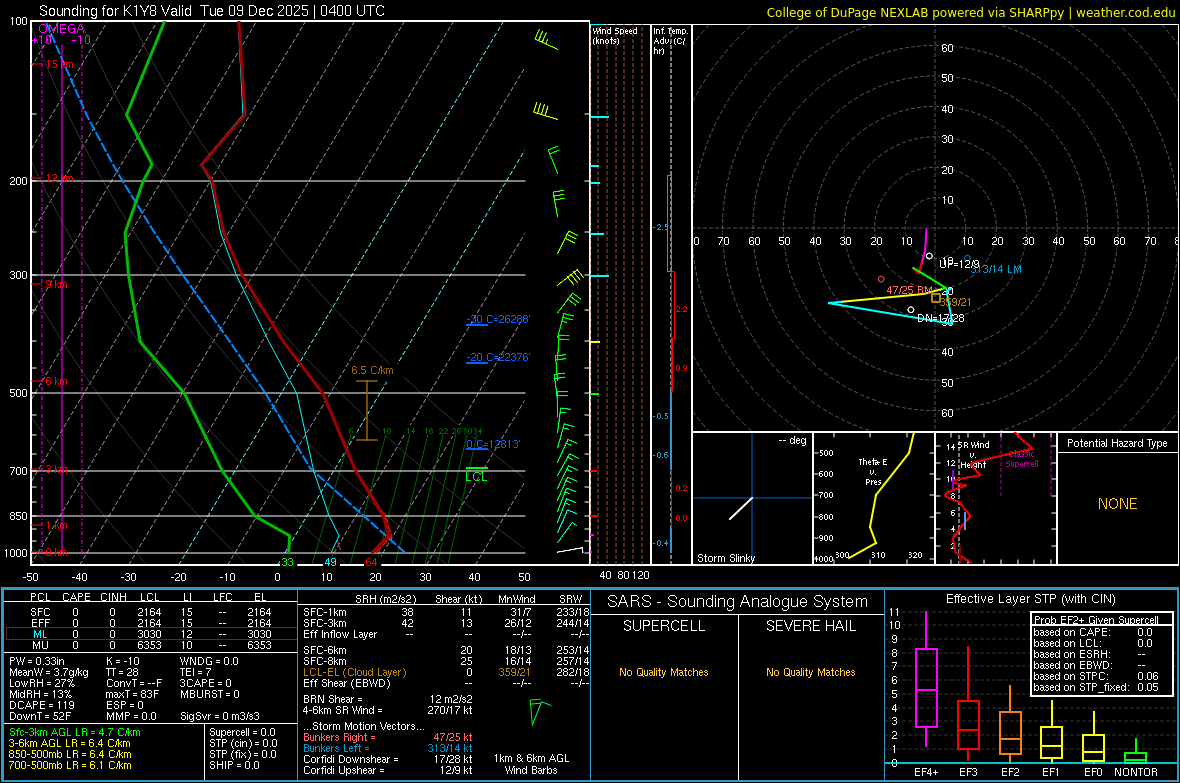Select the SFC parcel row

(151, 612)
